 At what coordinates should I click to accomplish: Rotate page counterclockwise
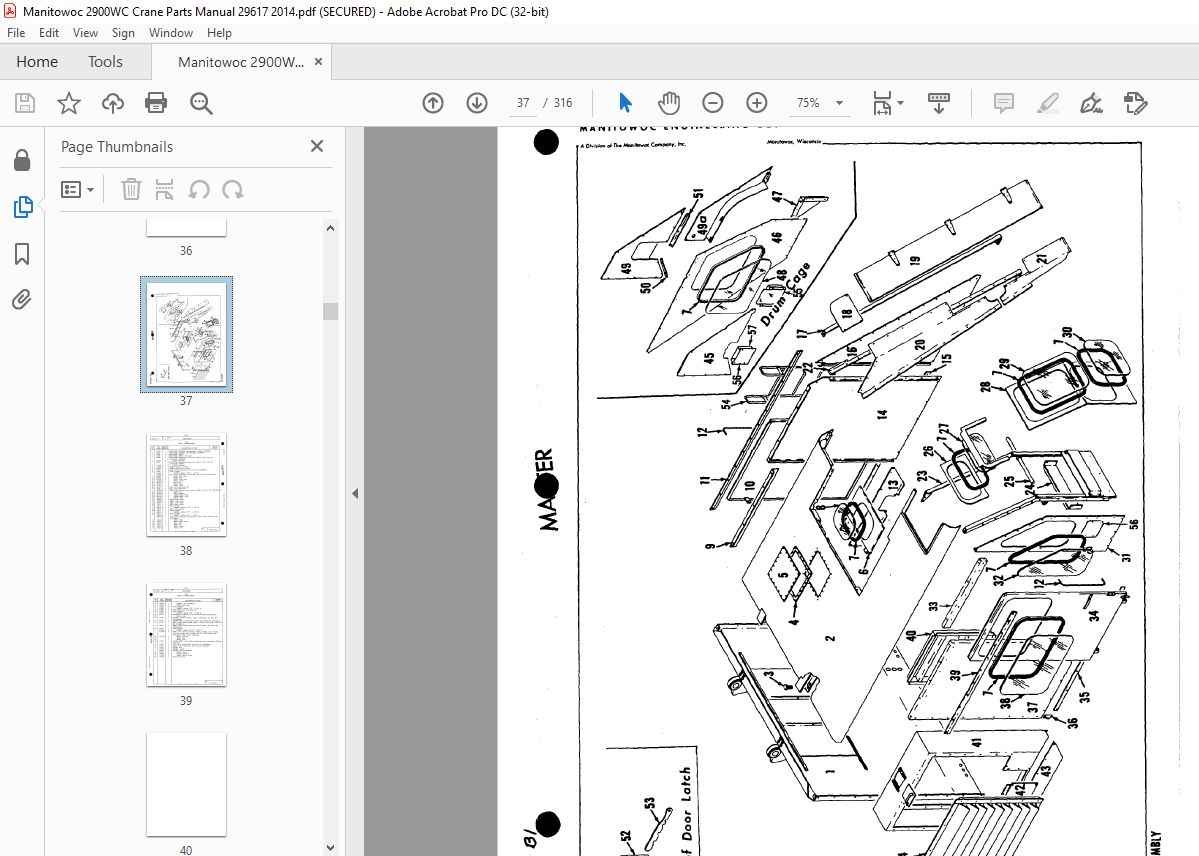coord(199,189)
